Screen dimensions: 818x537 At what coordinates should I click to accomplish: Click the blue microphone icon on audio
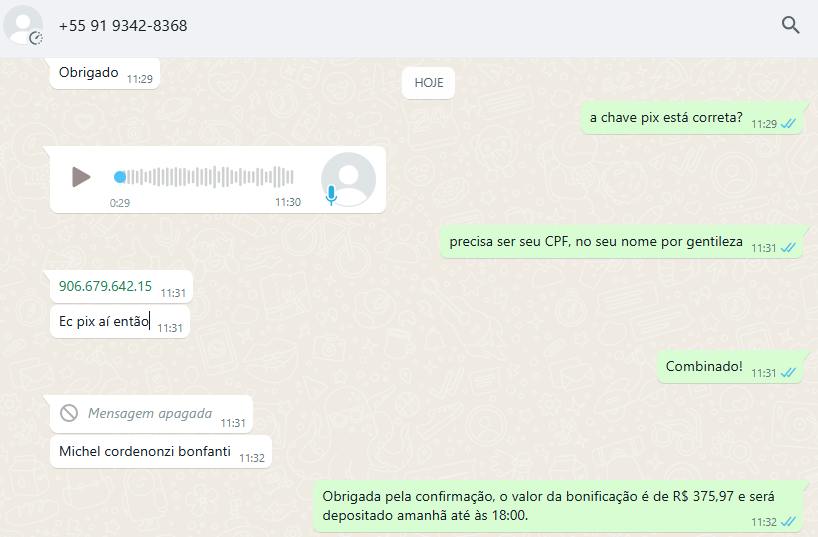331,195
